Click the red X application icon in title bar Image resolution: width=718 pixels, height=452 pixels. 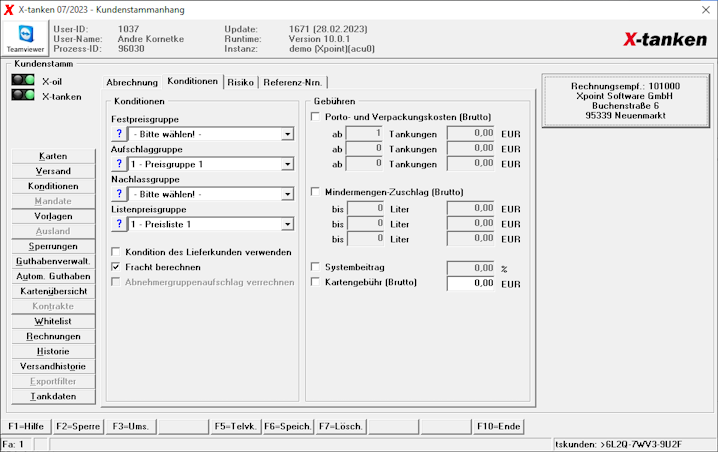9,10
